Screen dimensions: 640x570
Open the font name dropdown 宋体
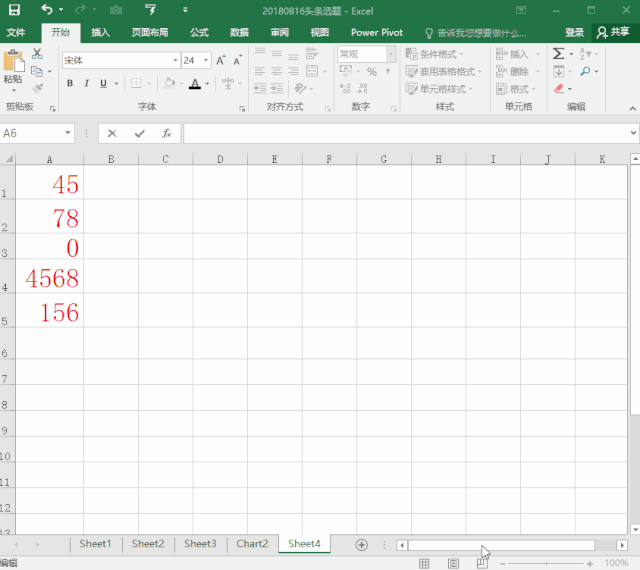176,60
